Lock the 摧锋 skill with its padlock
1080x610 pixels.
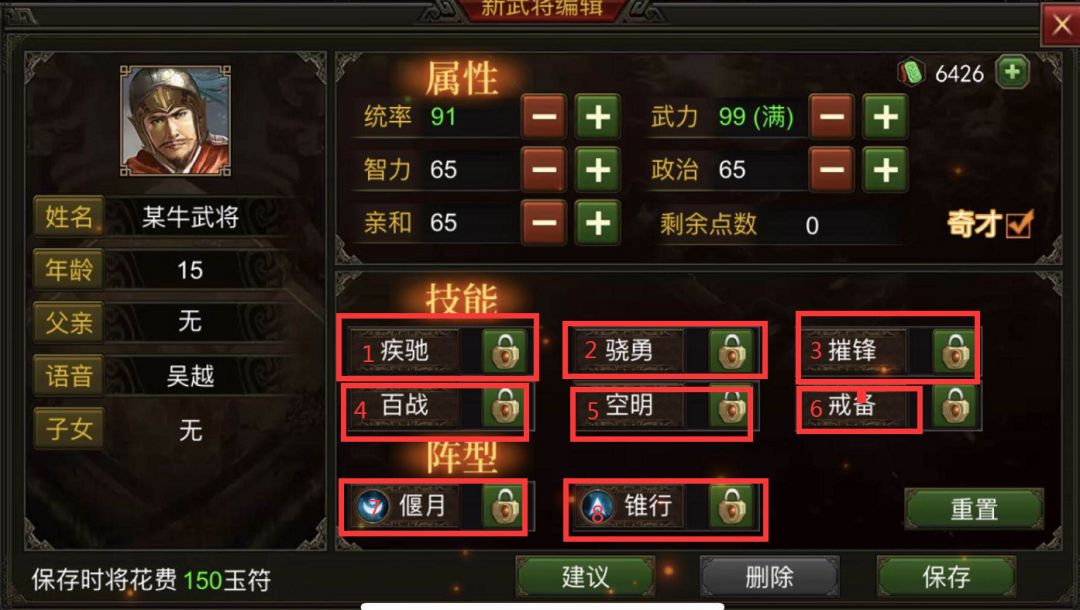955,352
